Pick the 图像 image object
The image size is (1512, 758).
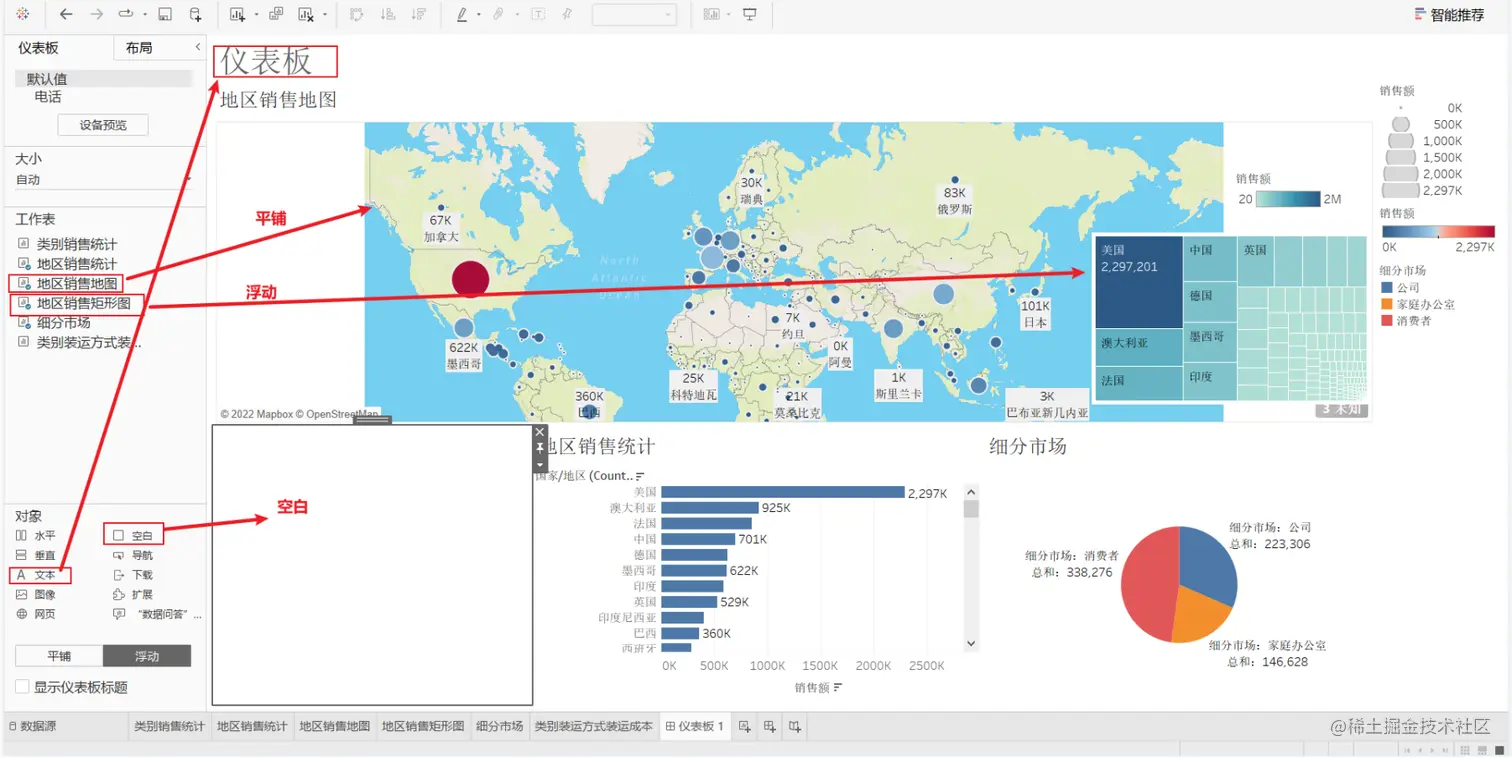click(x=37, y=594)
